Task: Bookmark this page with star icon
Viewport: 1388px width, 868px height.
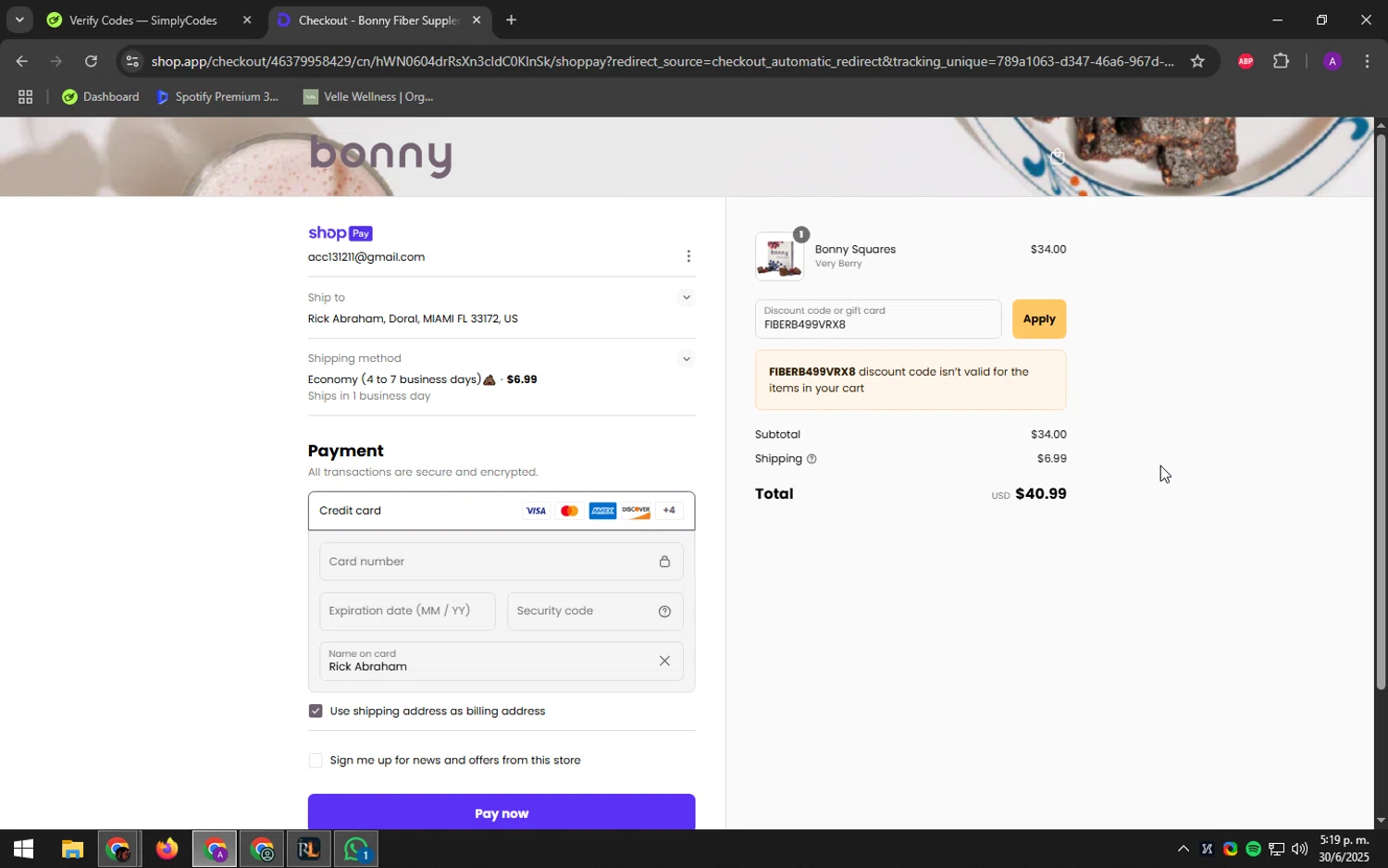Action: coord(1197,62)
